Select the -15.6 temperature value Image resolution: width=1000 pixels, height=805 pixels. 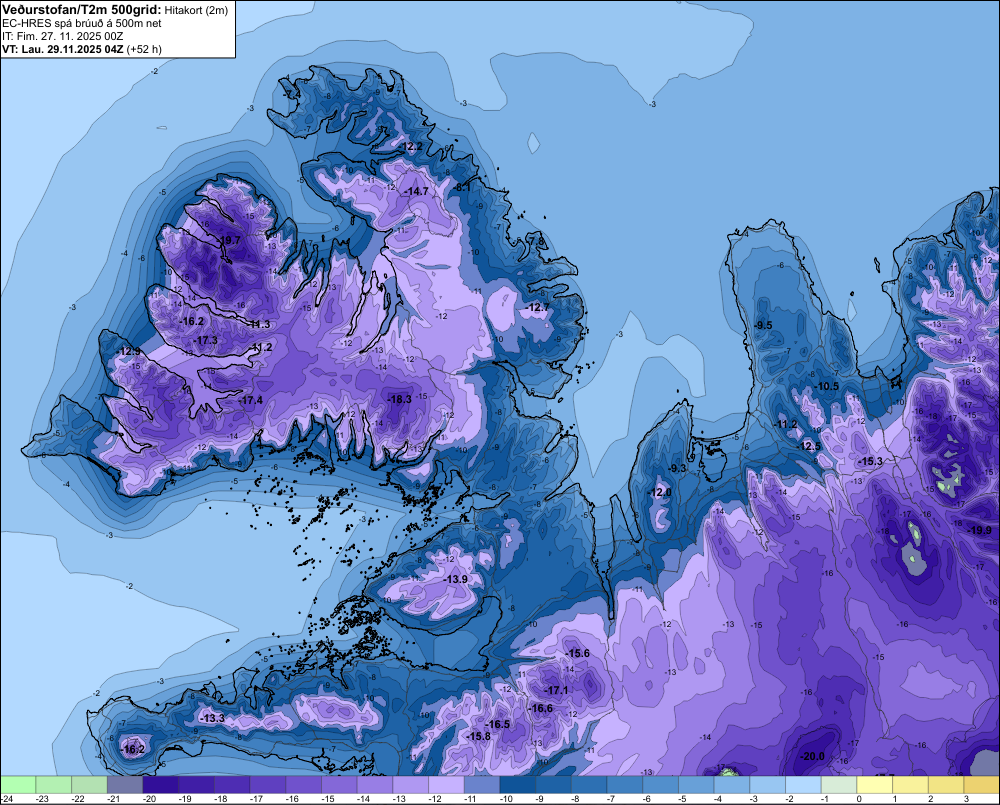click(x=578, y=654)
